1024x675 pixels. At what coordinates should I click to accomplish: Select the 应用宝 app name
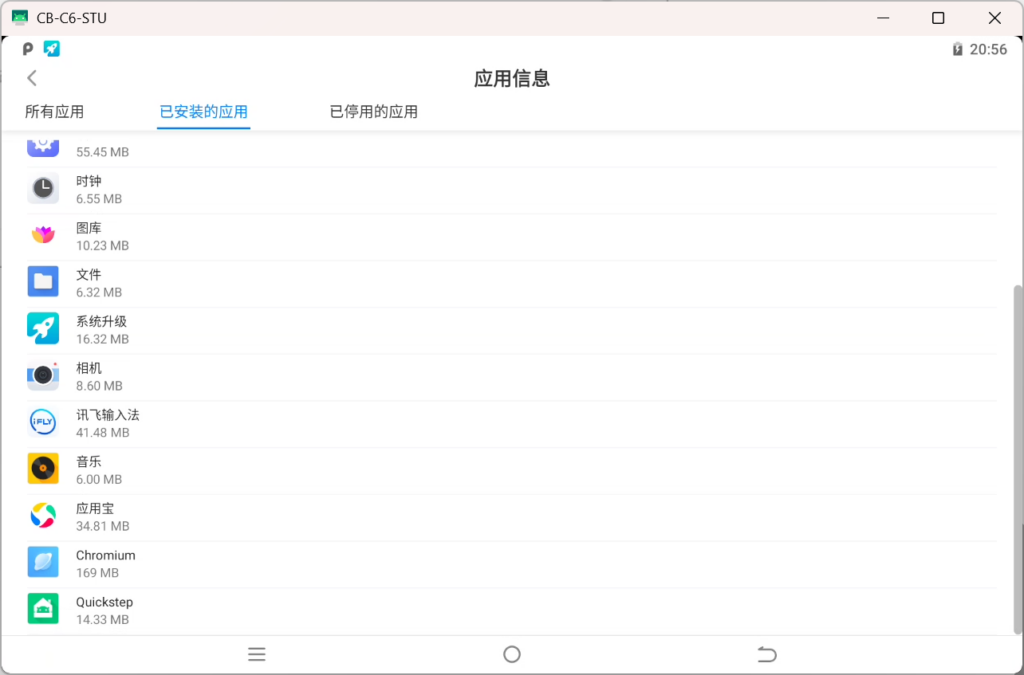(x=95, y=509)
